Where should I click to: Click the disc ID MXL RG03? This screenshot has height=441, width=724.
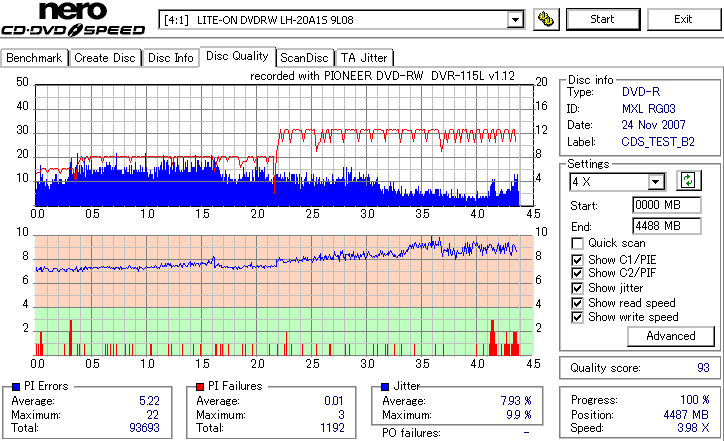pos(648,109)
